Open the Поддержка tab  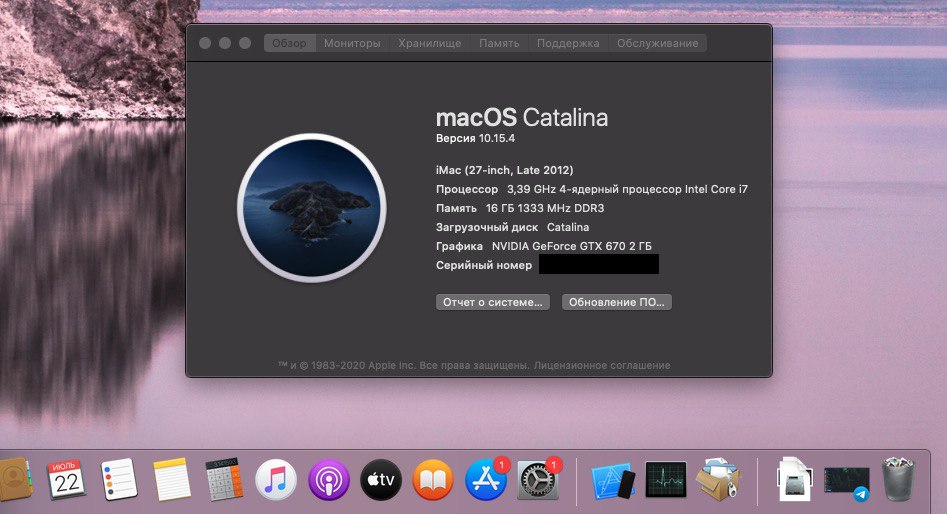point(568,43)
